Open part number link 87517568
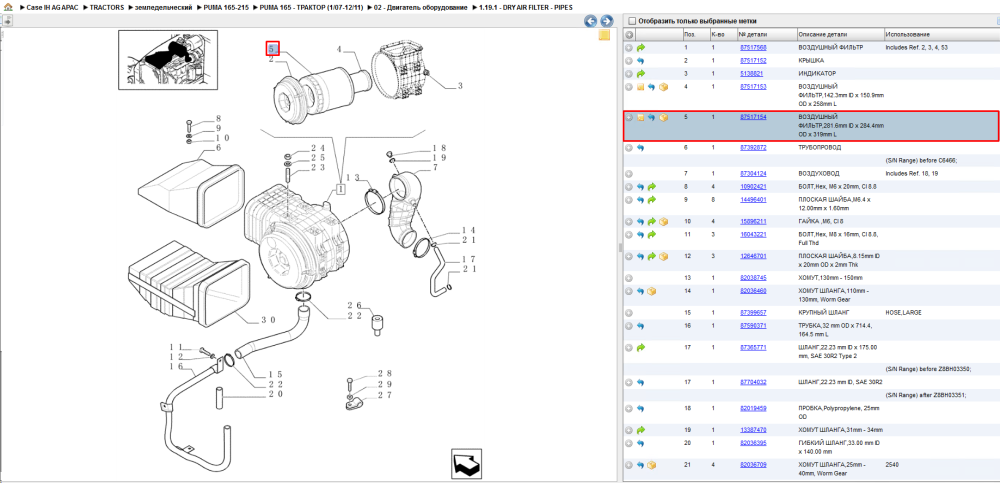The width and height of the screenshot is (1000, 483). [x=753, y=48]
